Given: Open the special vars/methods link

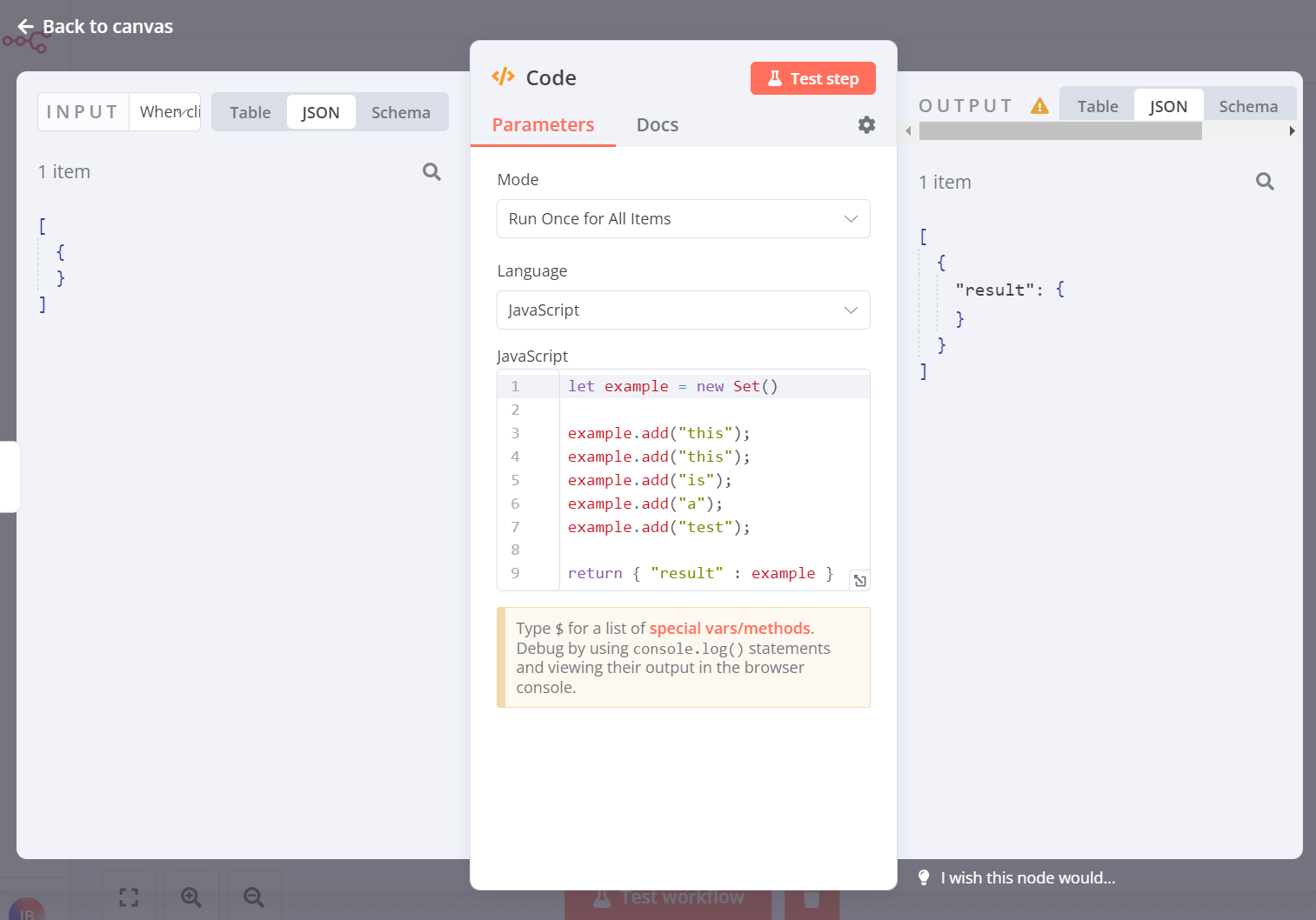Looking at the screenshot, I should (729, 628).
